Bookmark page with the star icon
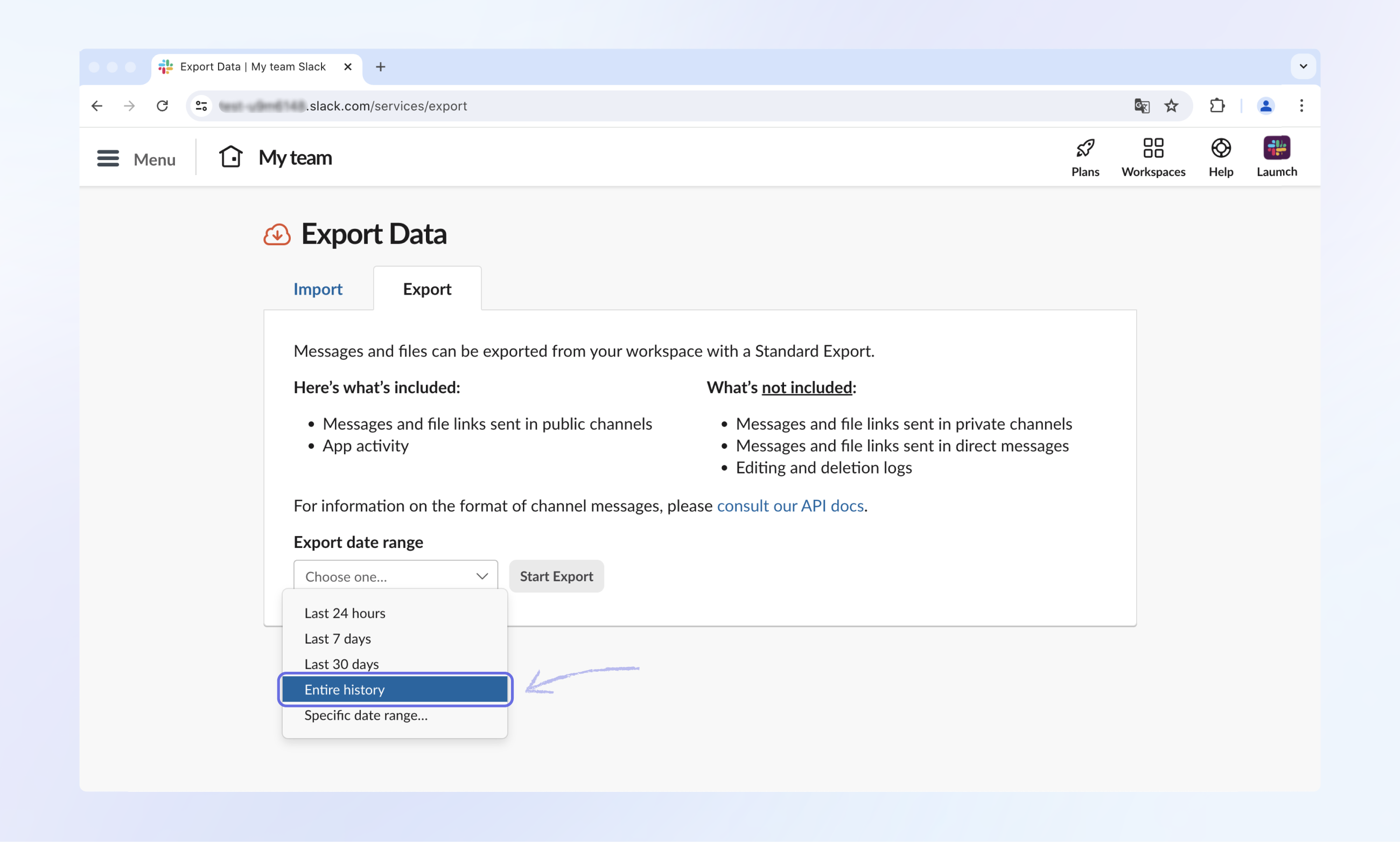This screenshot has height=842, width=1400. point(1171,106)
